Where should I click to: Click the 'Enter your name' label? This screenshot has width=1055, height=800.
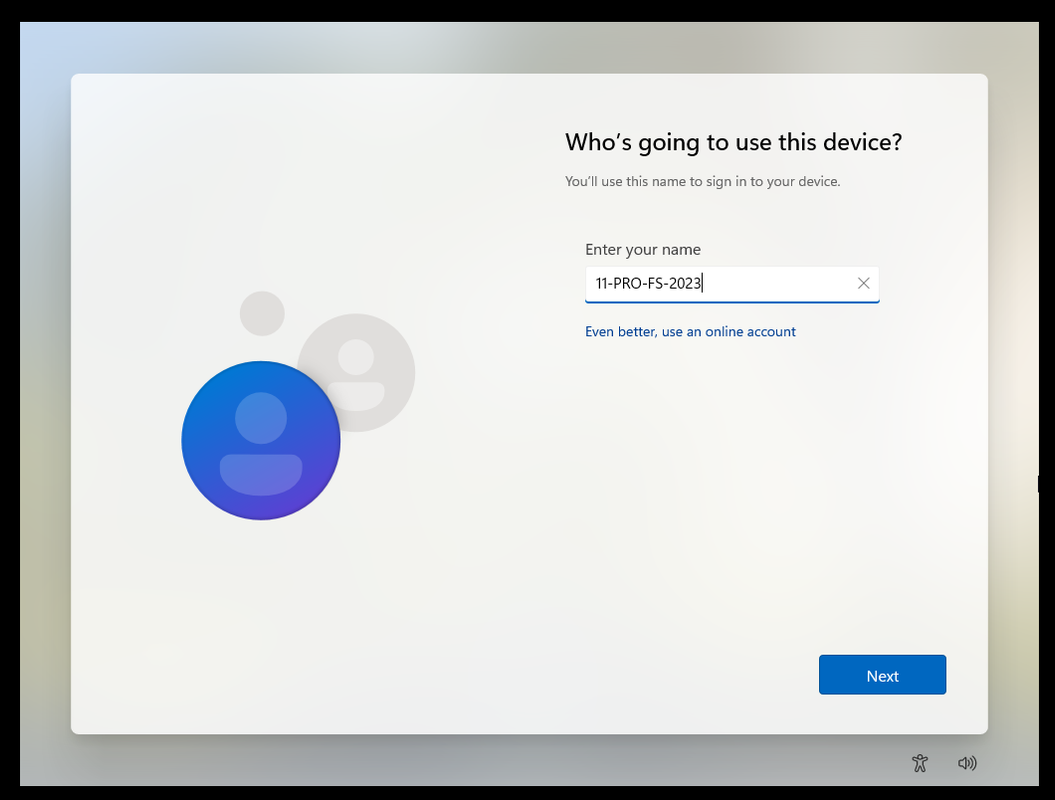[643, 250]
